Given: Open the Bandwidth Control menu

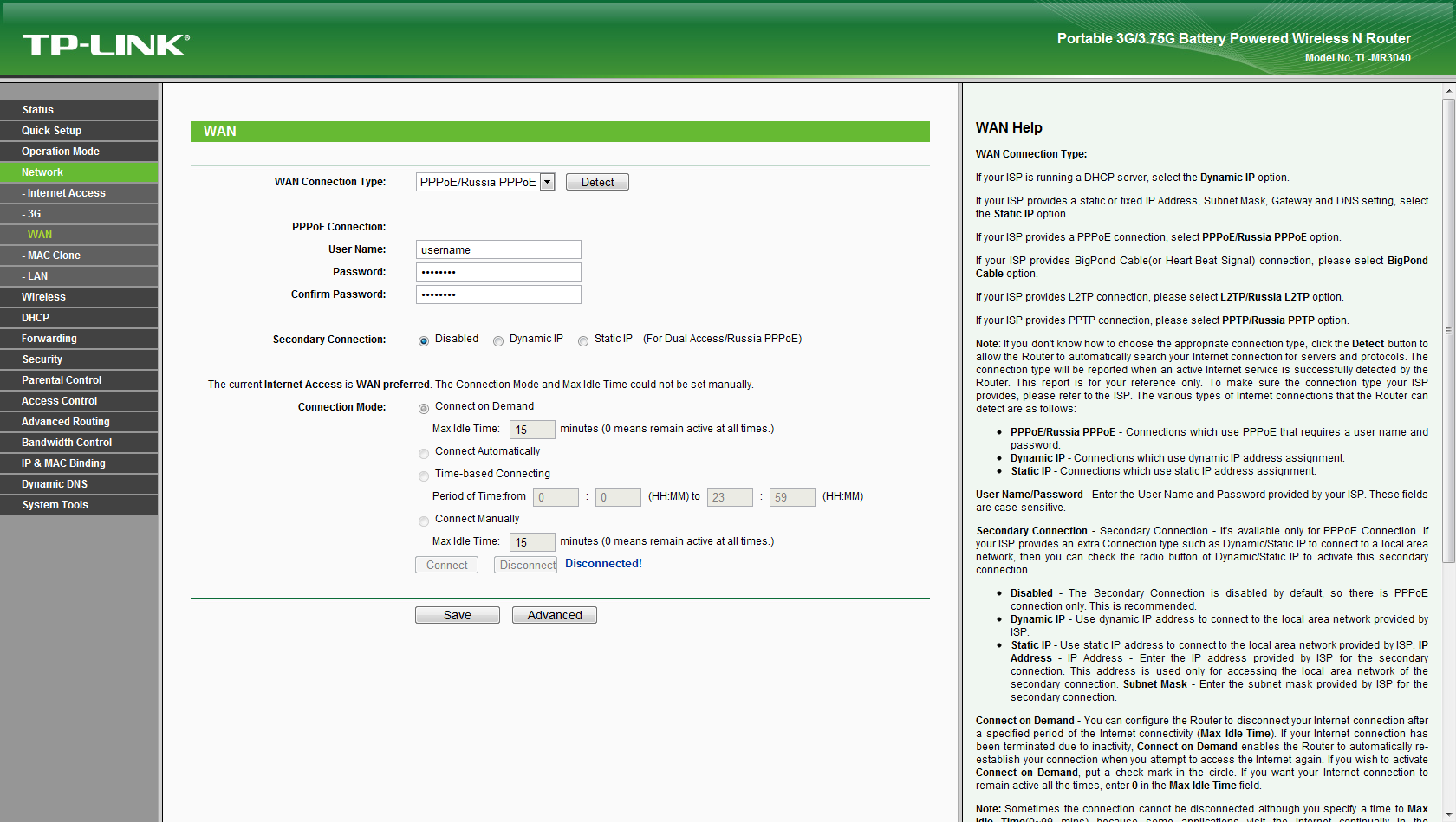Looking at the screenshot, I should [x=79, y=443].
